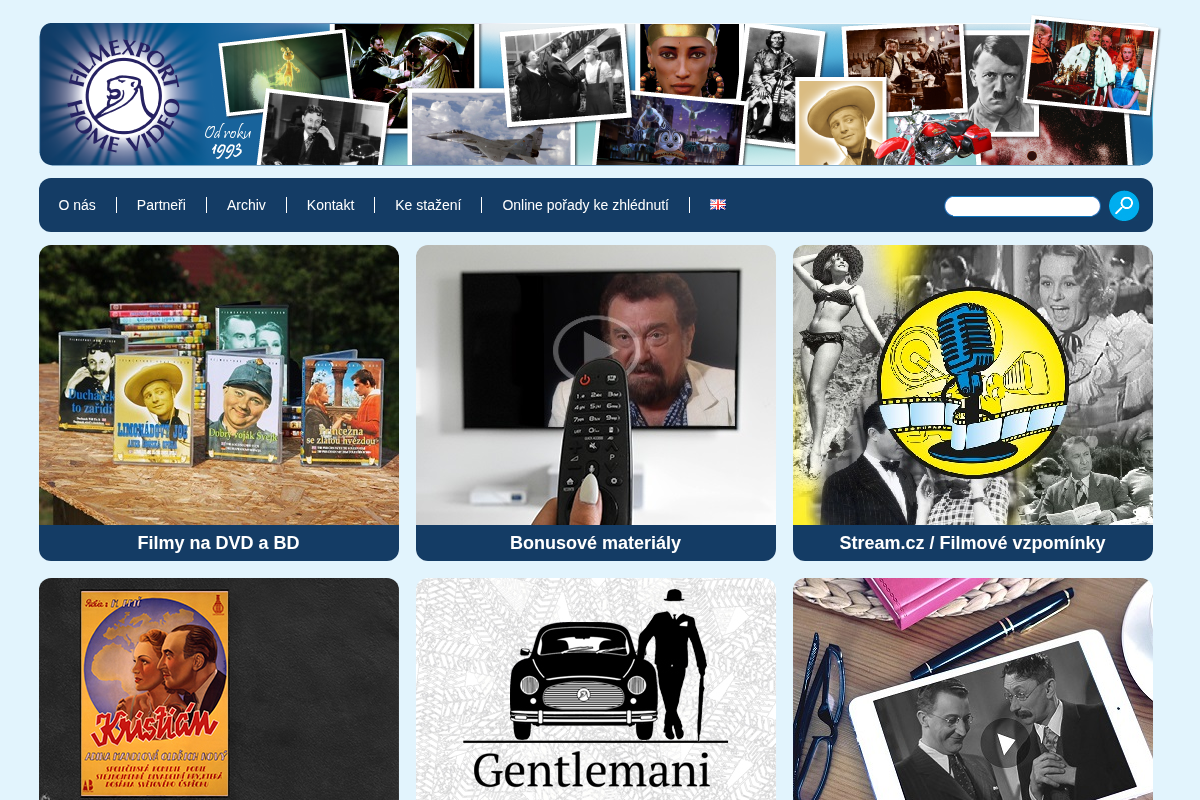1200x800 pixels.
Task: Open the Kontakt page
Action: pos(330,205)
